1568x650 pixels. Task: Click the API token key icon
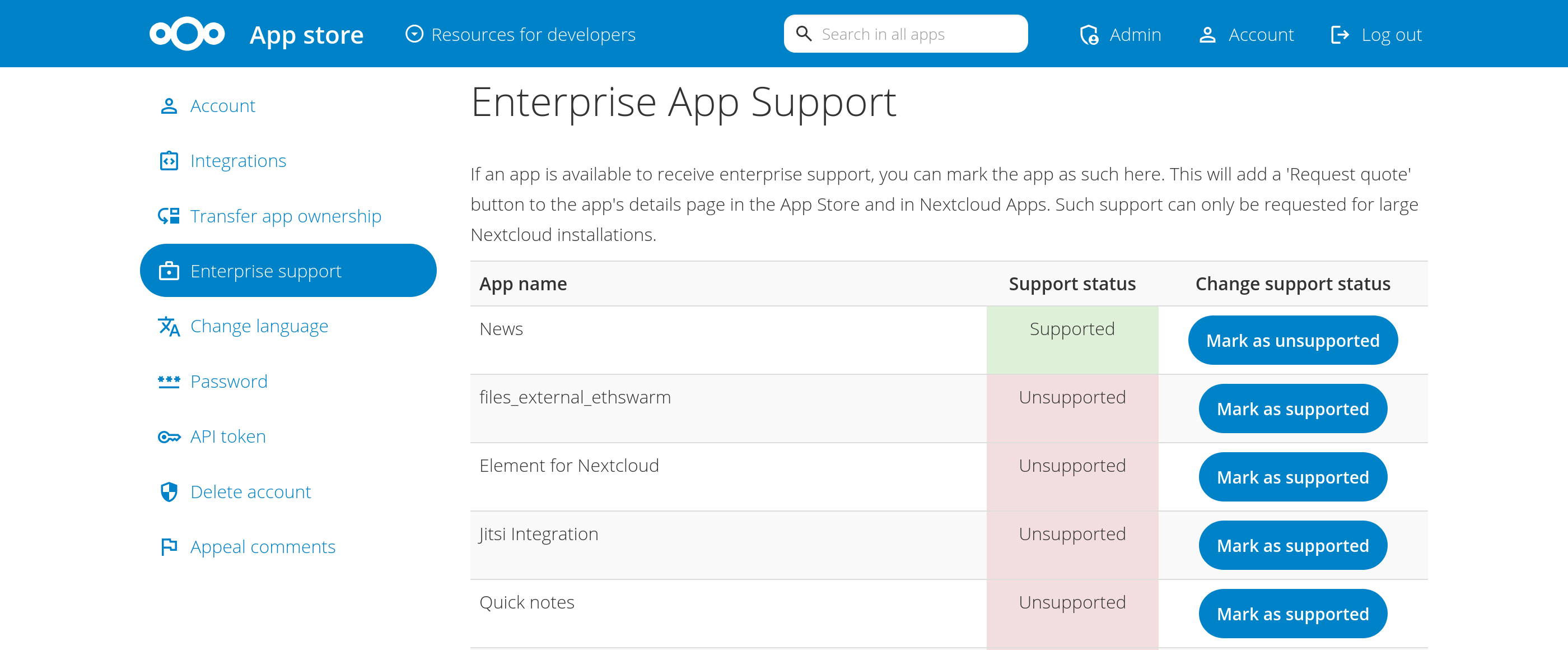(x=168, y=436)
